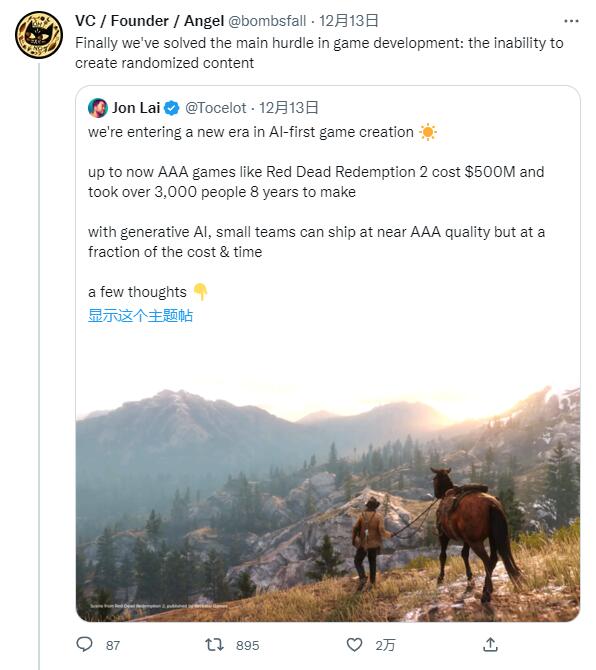596x670 pixels.
Task: Open the three-dot more options menu
Action: 571,21
